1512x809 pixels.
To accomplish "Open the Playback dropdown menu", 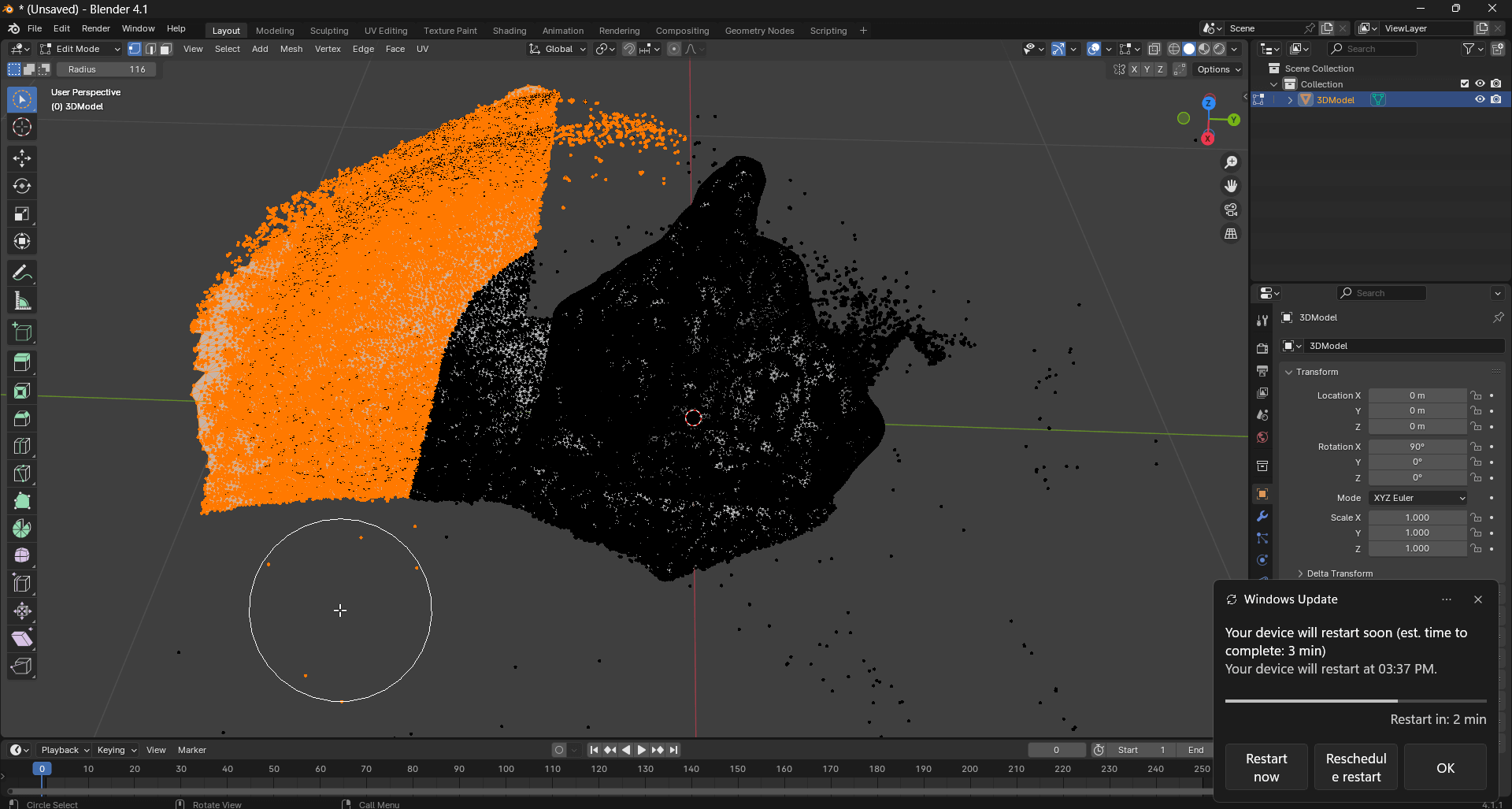I will click(x=65, y=750).
